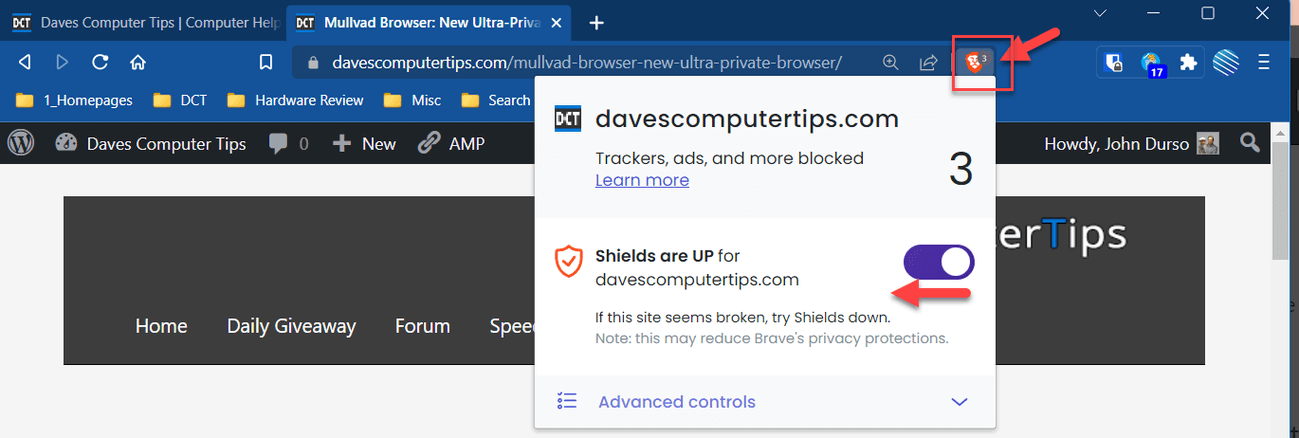The height and width of the screenshot is (438, 1299).
Task: Open the Hardware Review bookmark folder
Action: coord(295,100)
